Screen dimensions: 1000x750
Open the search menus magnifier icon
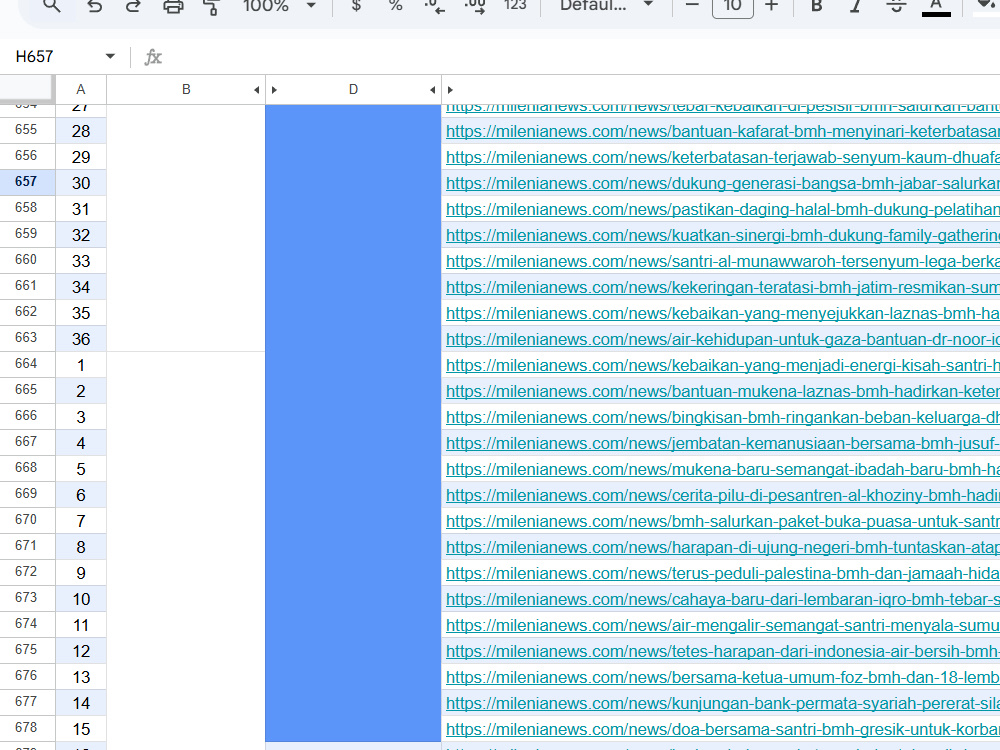[52, 6]
